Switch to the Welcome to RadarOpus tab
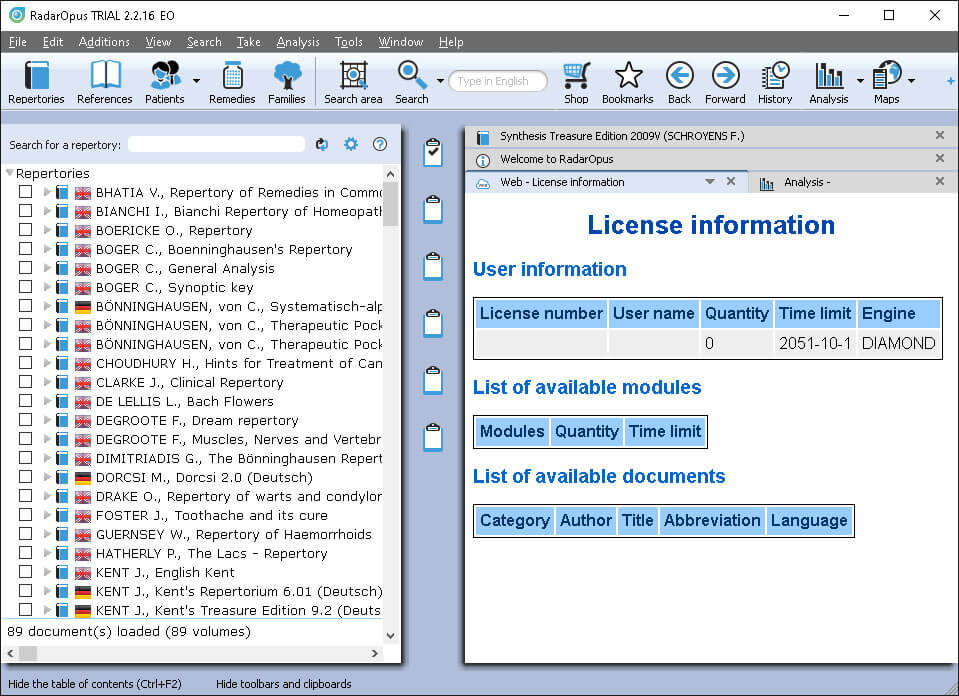This screenshot has width=959, height=696. [x=557, y=159]
